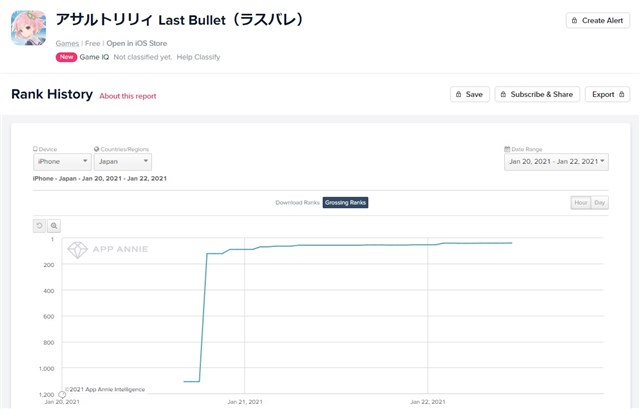
Task: Toggle chart granularity to Hour
Action: 581,202
